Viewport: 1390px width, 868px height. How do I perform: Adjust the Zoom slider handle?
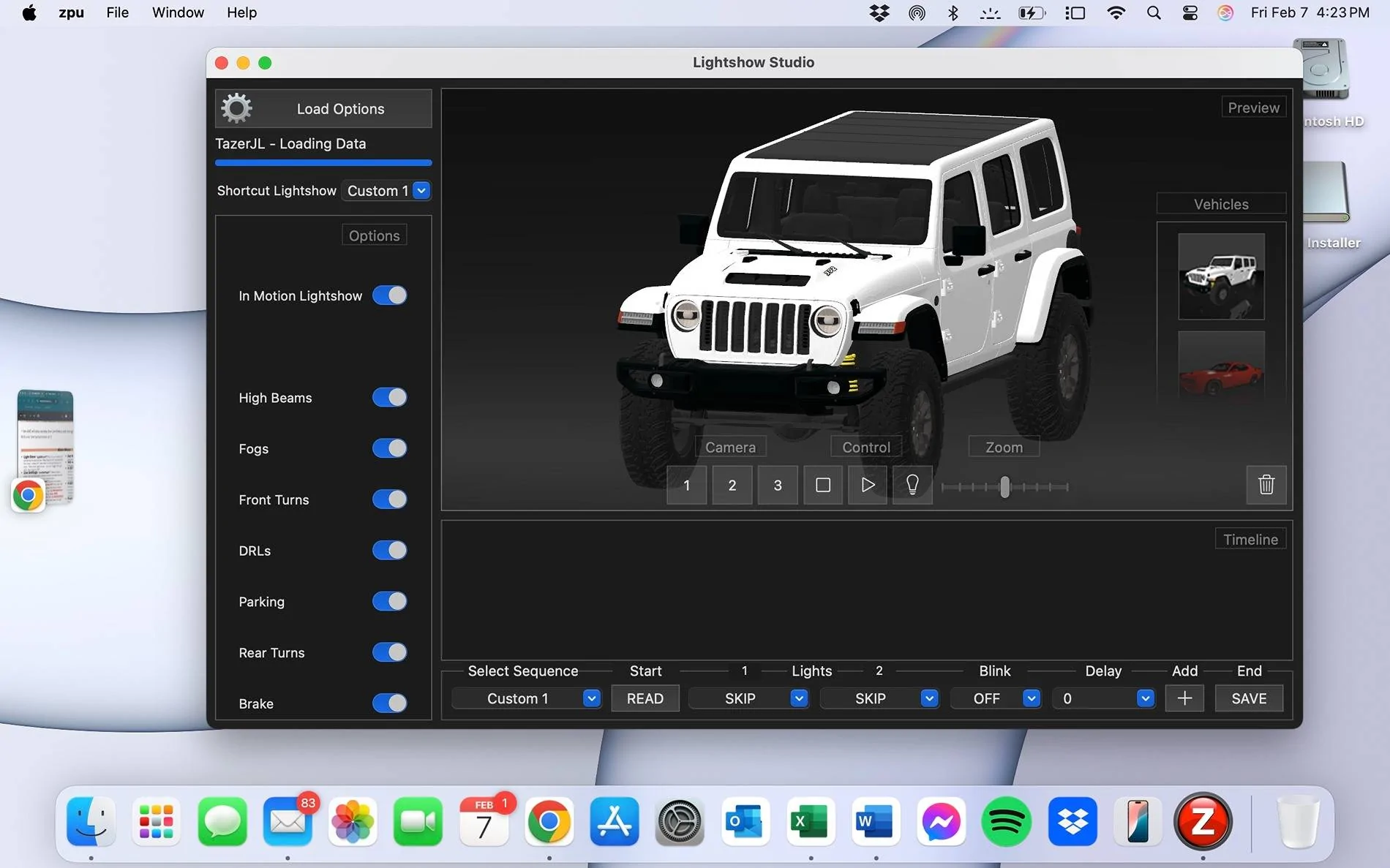click(x=1005, y=487)
